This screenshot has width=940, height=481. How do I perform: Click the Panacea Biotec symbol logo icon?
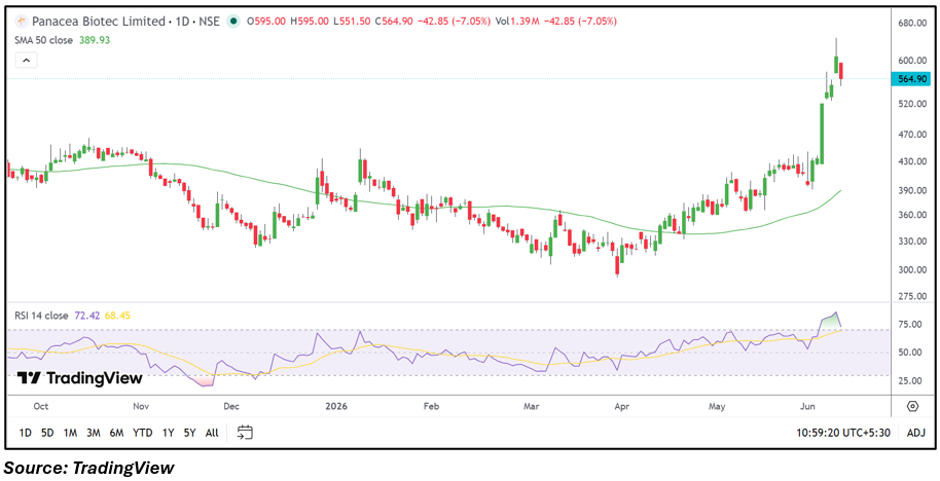tap(22, 22)
